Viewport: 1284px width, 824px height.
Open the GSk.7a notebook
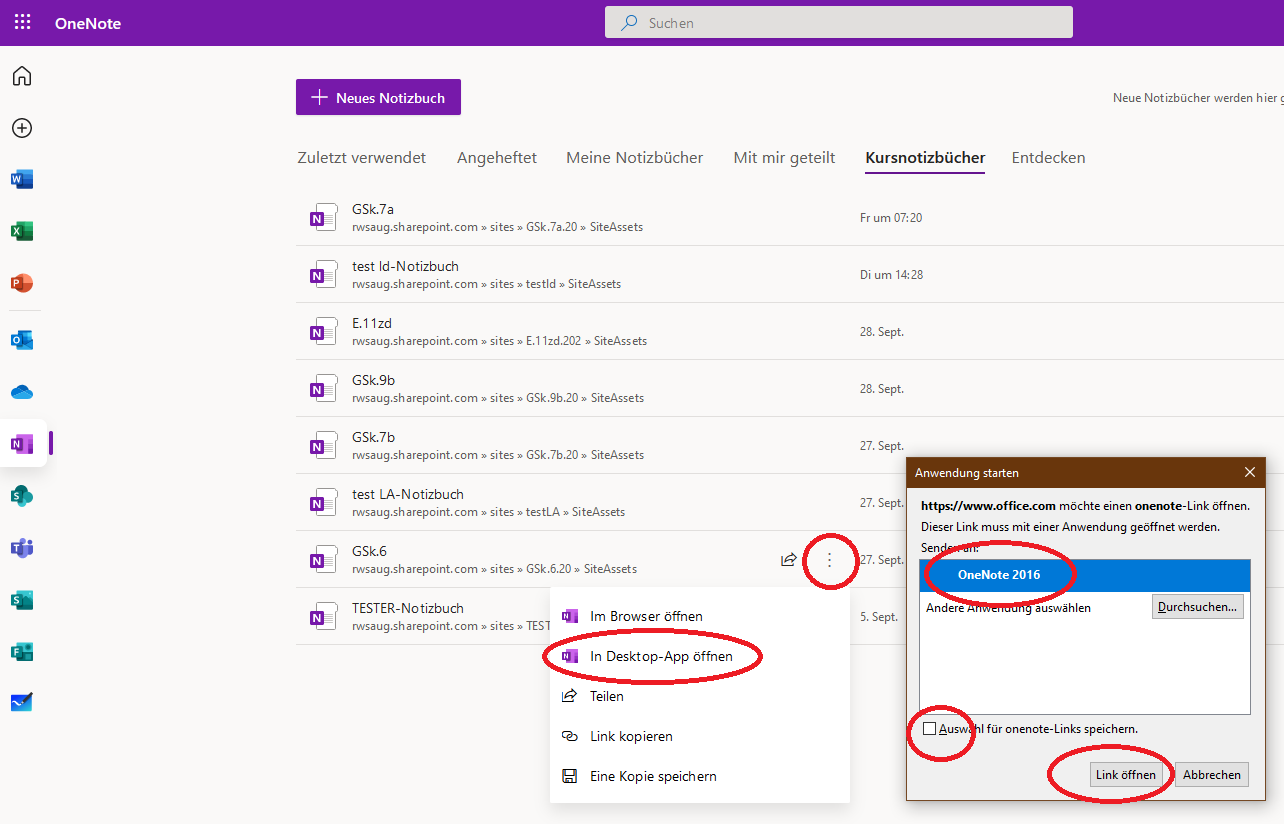[x=373, y=209]
